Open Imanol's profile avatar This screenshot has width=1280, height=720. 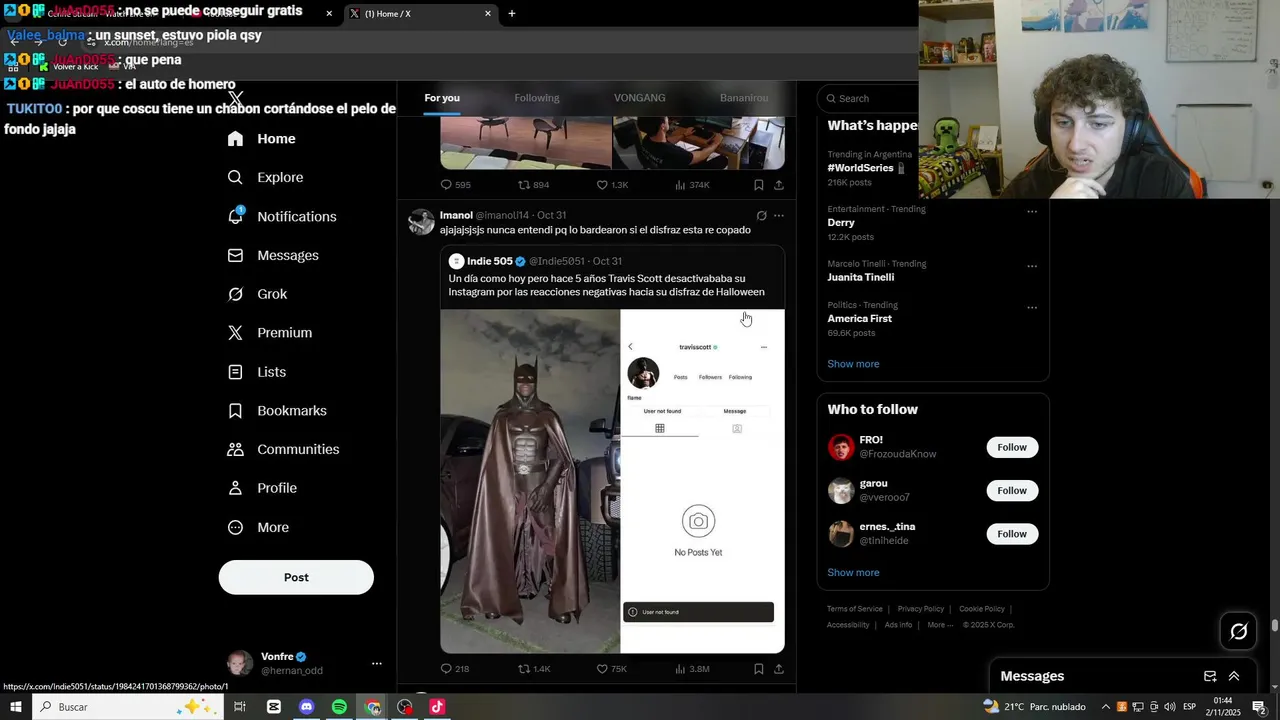(x=421, y=222)
